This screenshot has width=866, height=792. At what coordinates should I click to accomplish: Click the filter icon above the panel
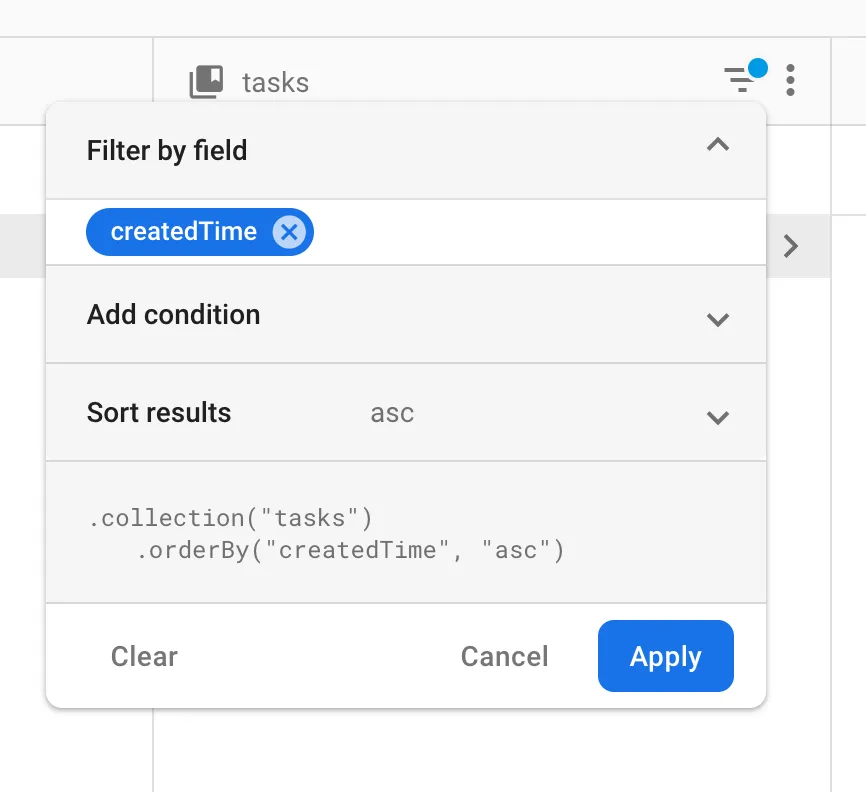pos(740,78)
